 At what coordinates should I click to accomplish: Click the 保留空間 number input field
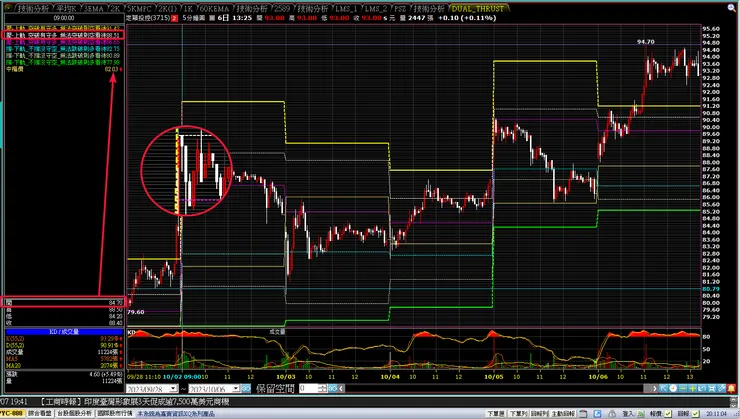(308, 388)
